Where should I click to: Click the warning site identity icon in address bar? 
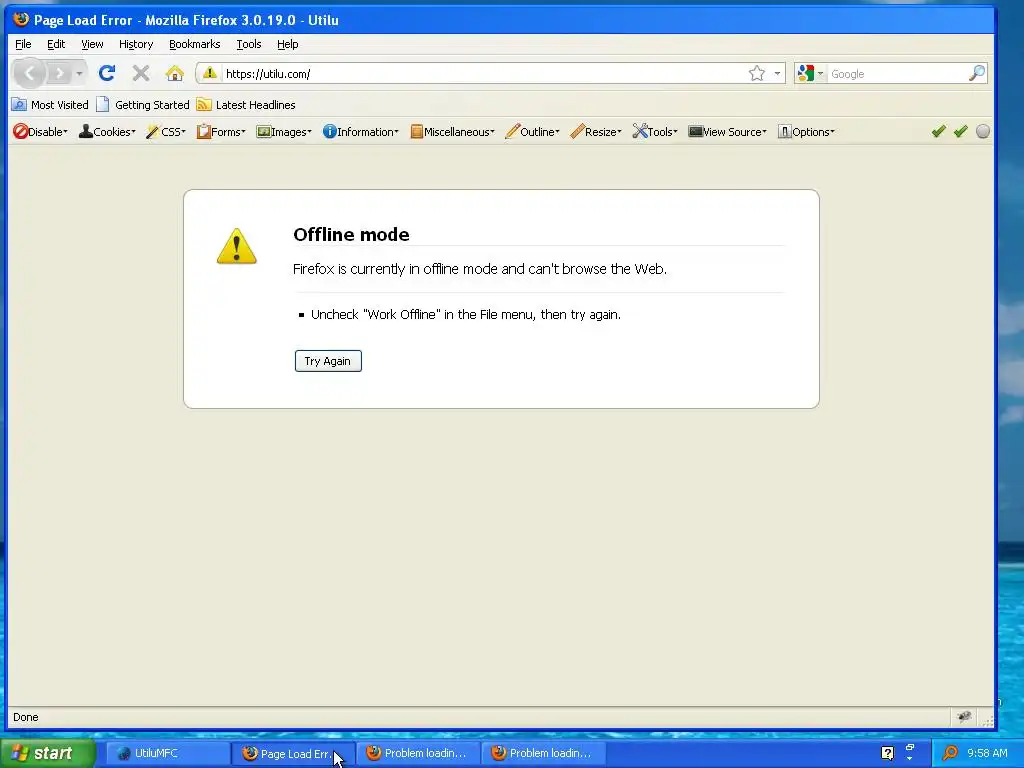(x=210, y=73)
